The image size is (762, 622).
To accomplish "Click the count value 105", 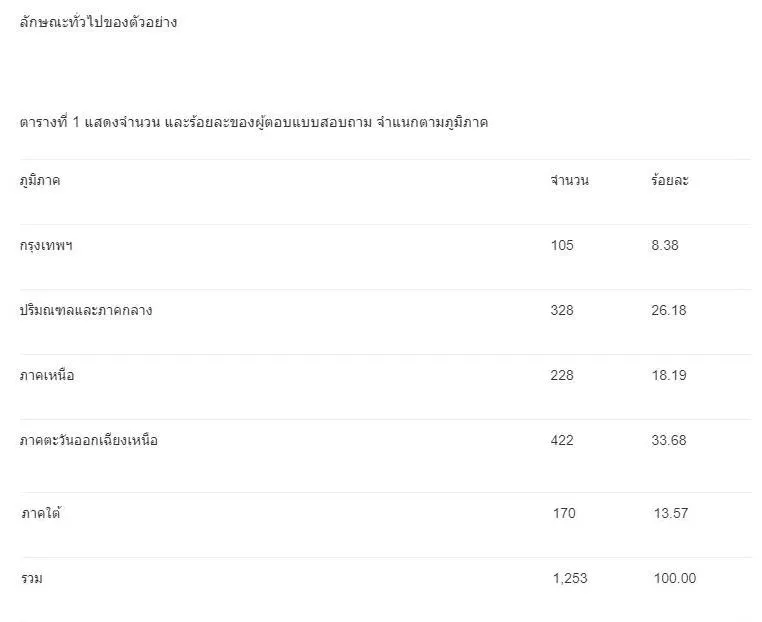I will [x=562, y=246].
